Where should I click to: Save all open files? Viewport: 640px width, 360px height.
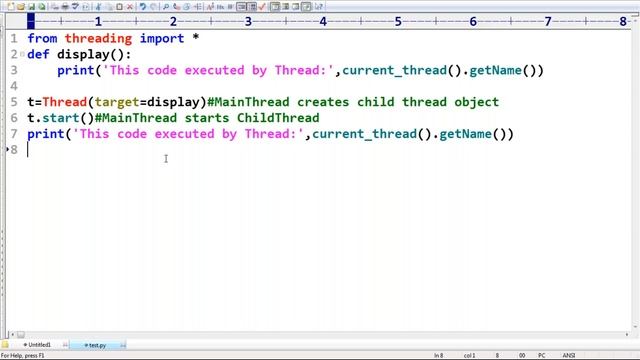(x=42, y=7)
